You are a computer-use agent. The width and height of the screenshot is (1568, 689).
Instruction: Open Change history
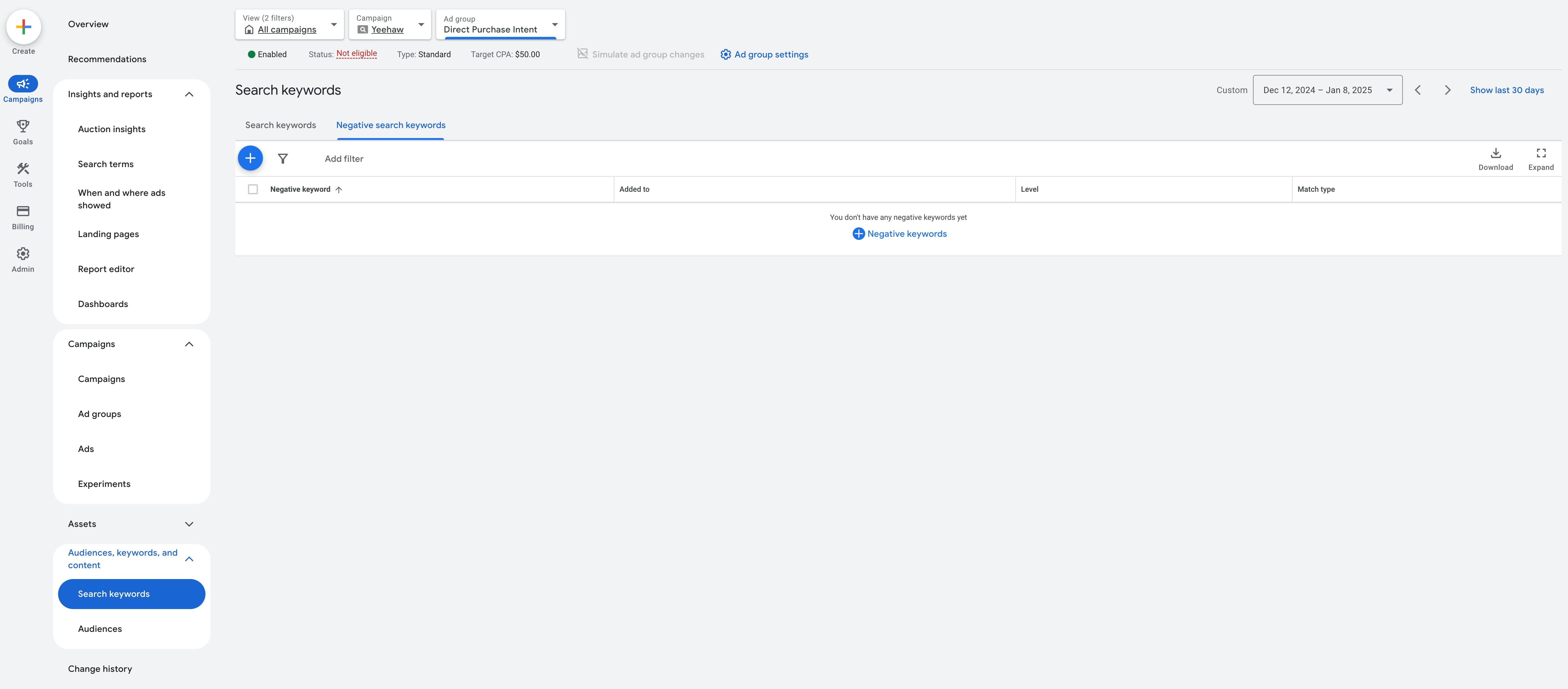100,669
